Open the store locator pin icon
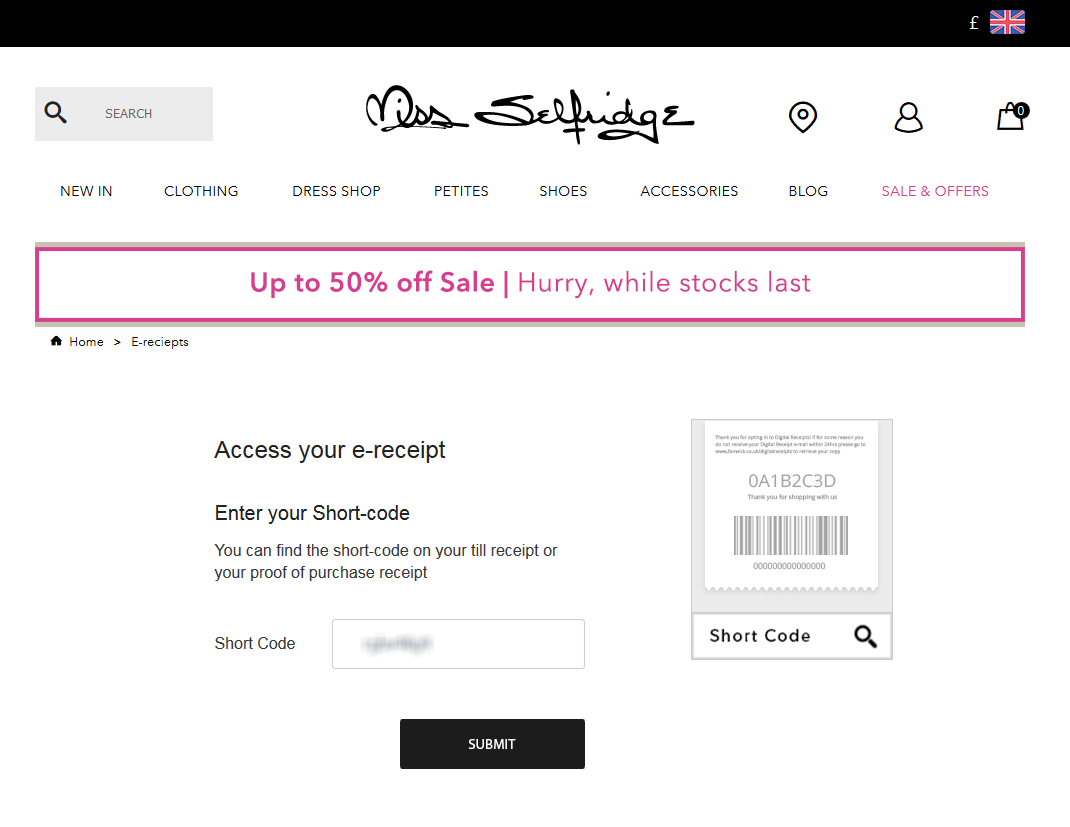Image resolution: width=1070 pixels, height=827 pixels. click(x=802, y=117)
